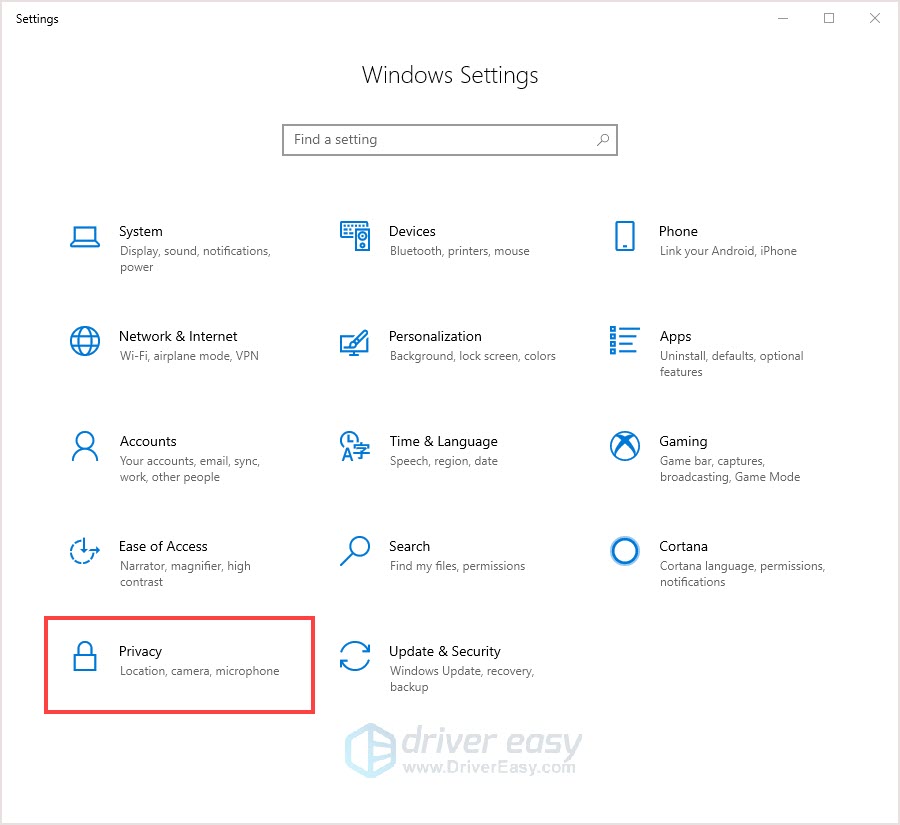Select the Accounts person icon

click(x=85, y=446)
